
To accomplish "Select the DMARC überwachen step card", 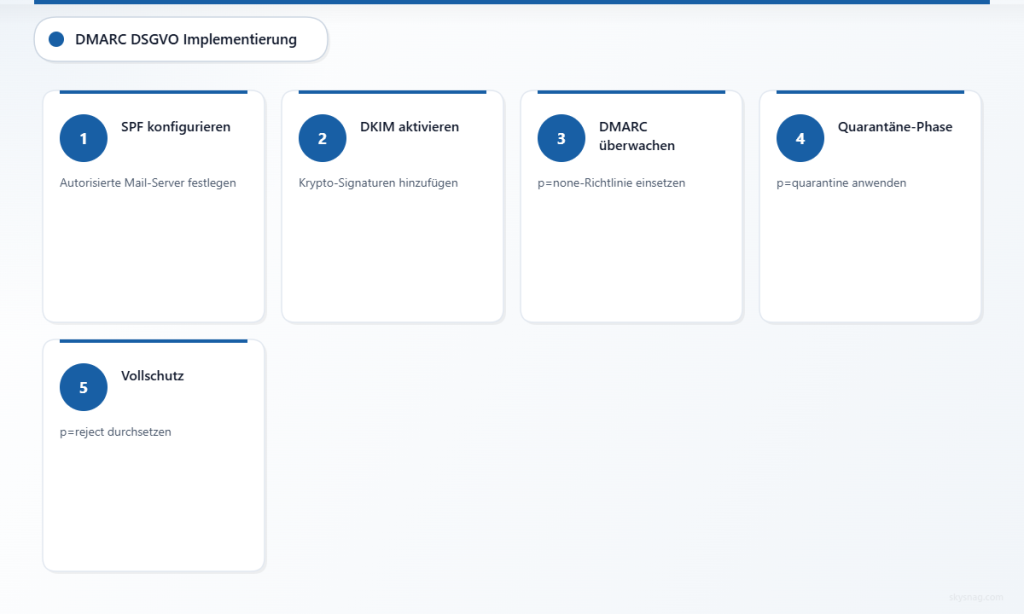I will 631,250.
